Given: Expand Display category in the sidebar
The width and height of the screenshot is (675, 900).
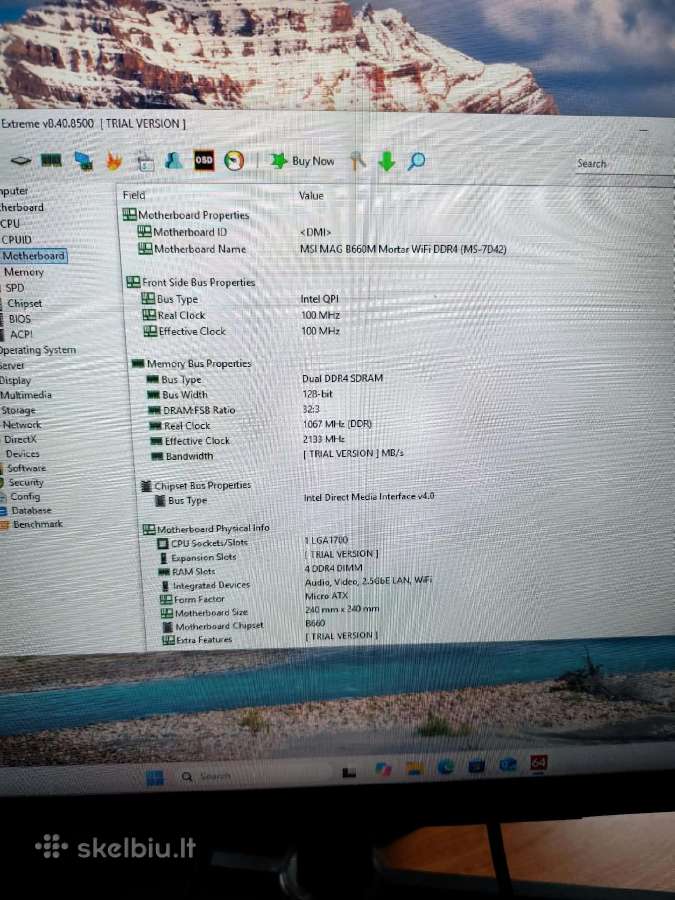Looking at the screenshot, I should [x=15, y=381].
